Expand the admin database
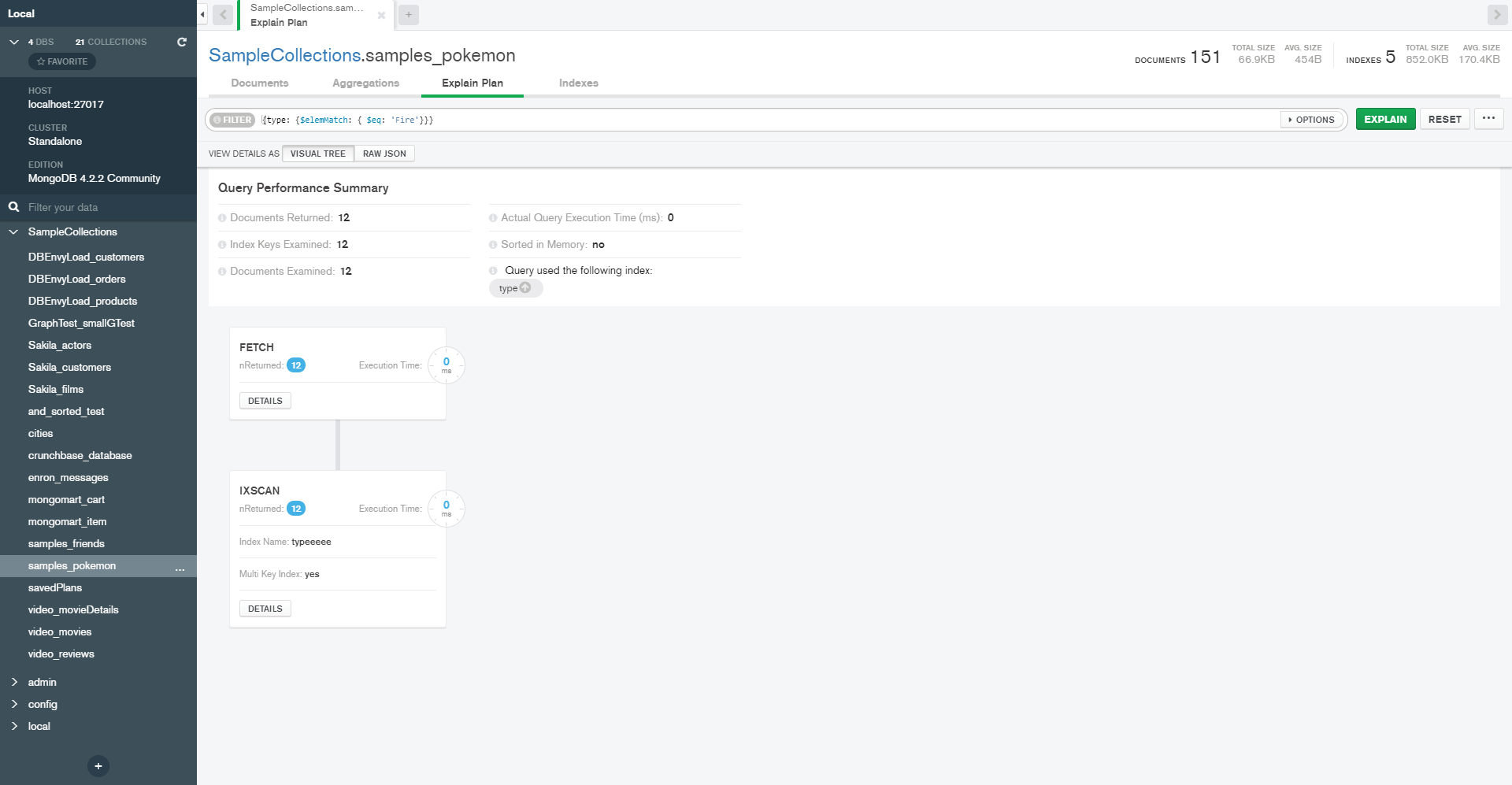 14,683
